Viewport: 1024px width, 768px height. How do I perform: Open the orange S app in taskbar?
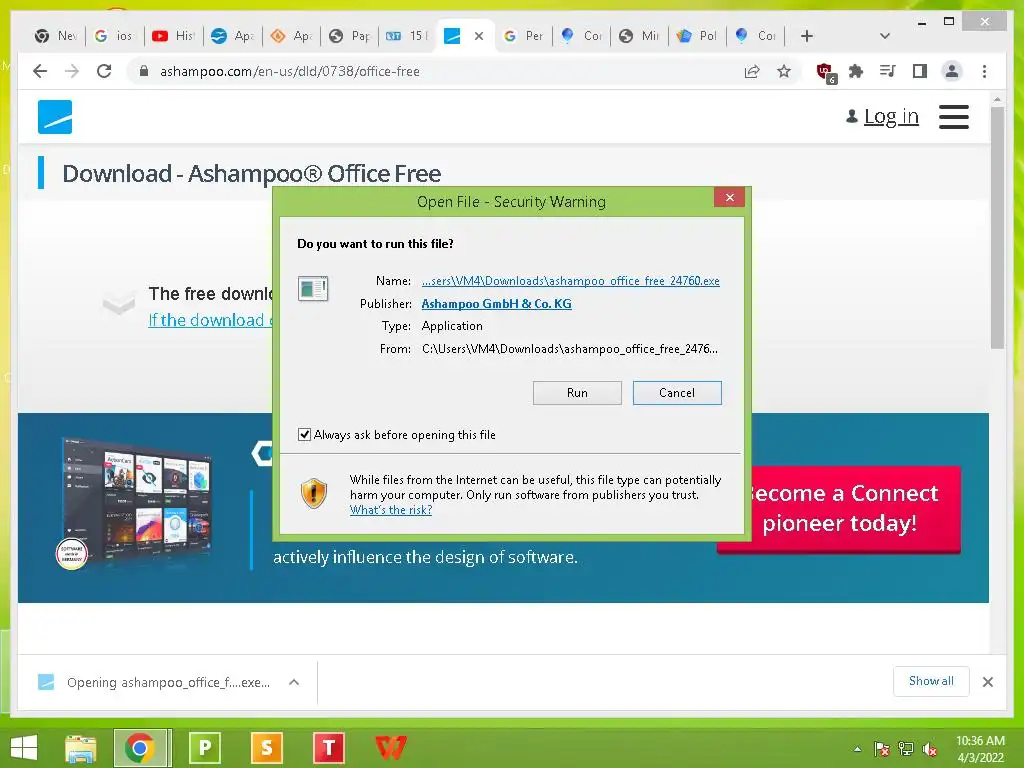click(266, 748)
